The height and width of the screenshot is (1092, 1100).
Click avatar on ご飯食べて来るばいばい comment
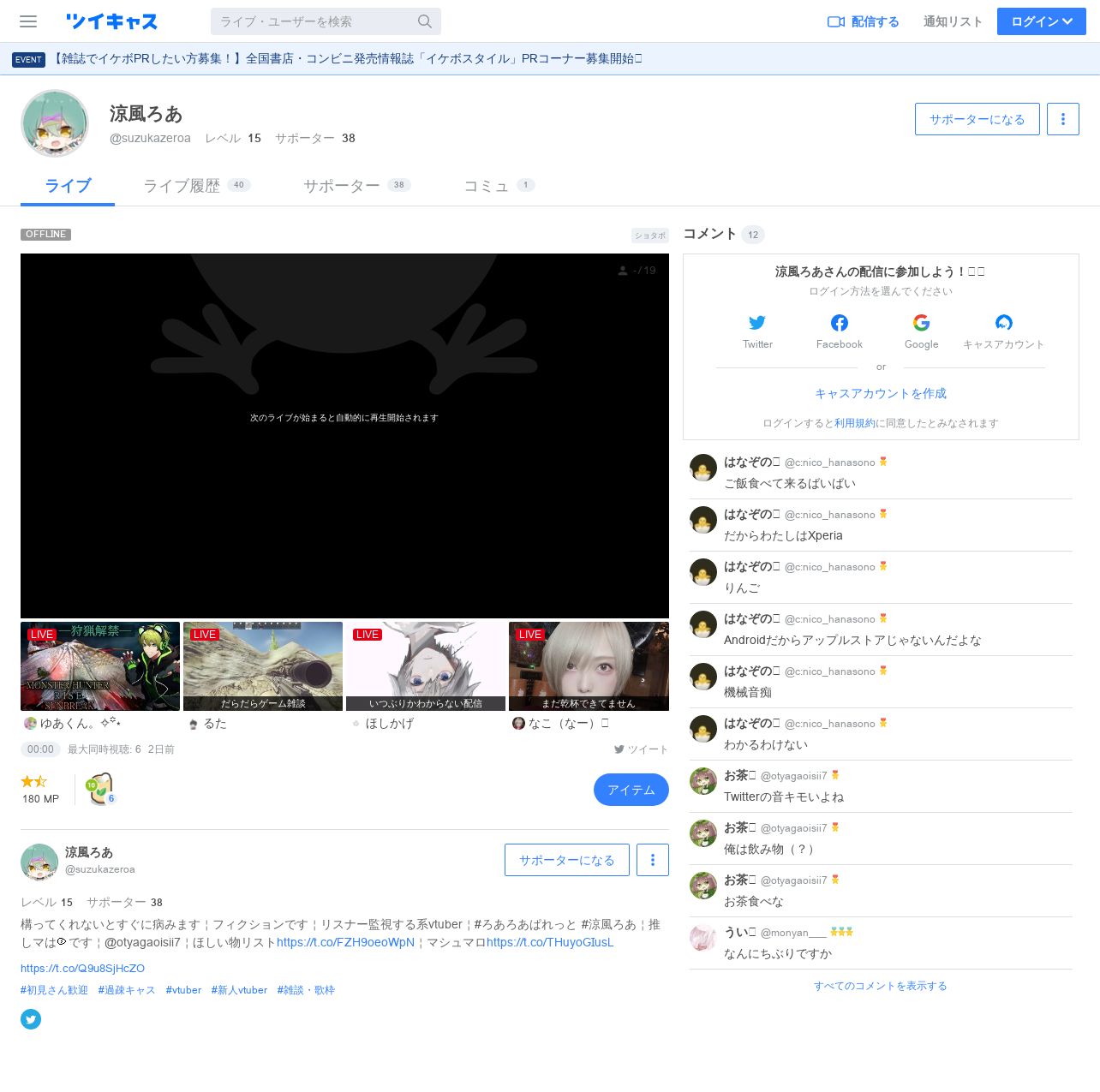pyautogui.click(x=703, y=468)
